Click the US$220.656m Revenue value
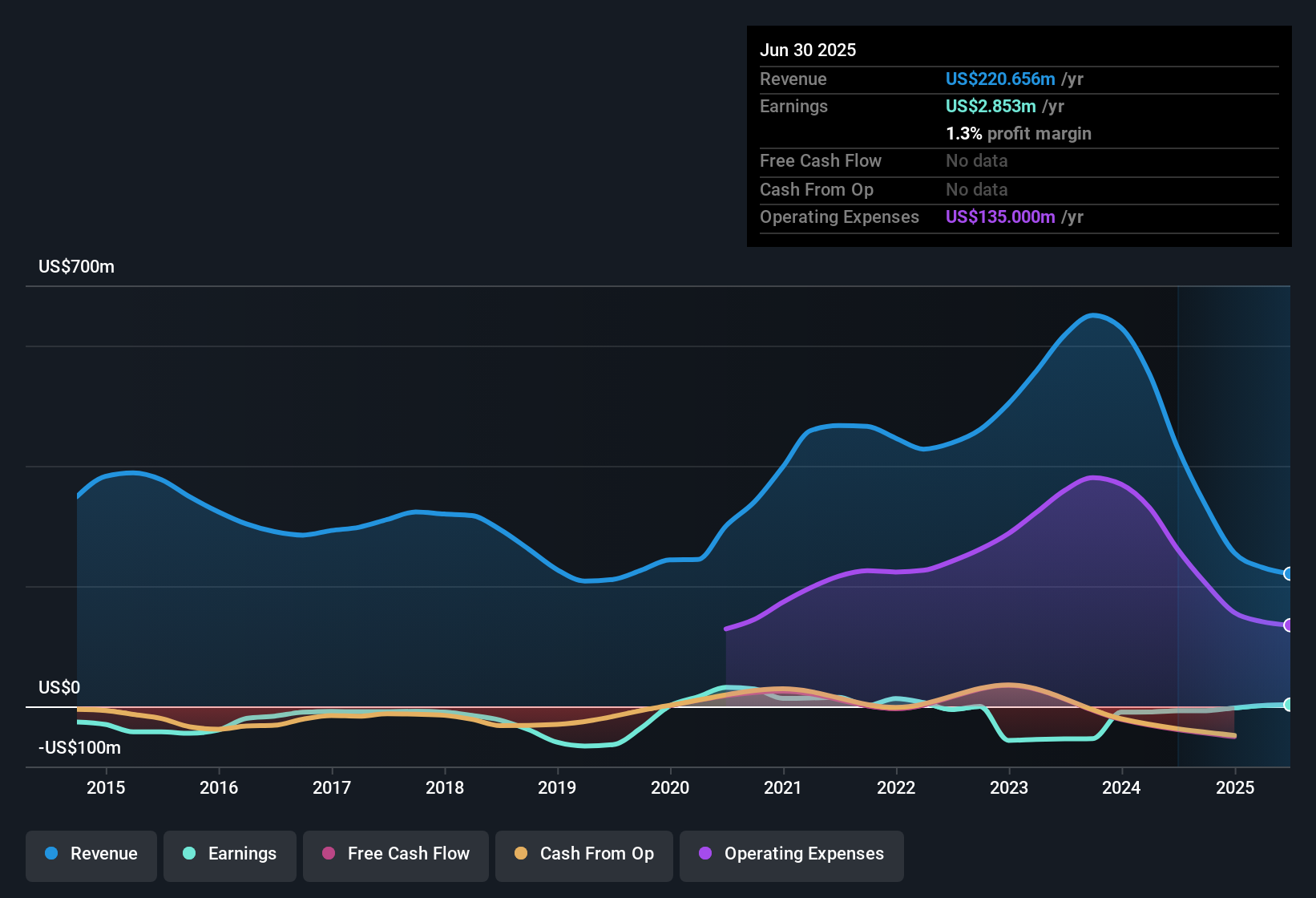 (1000, 79)
